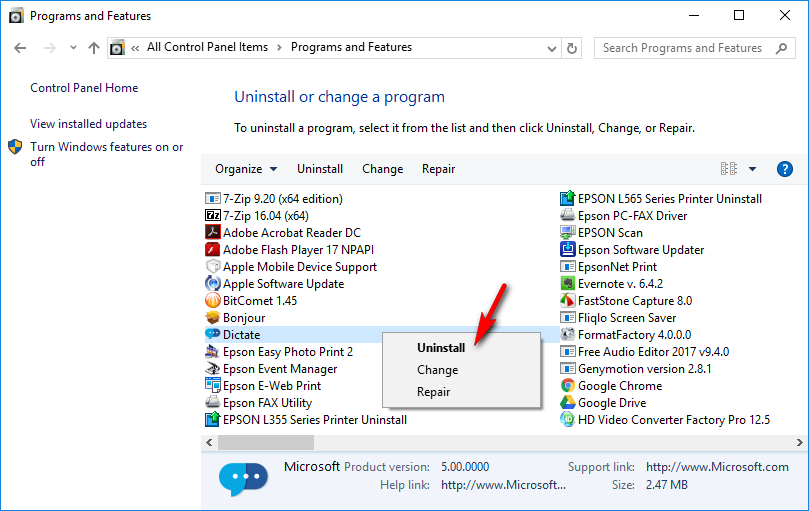809x511 pixels.
Task: Open the http://www.Microsoft.com support link
Action: point(717,467)
